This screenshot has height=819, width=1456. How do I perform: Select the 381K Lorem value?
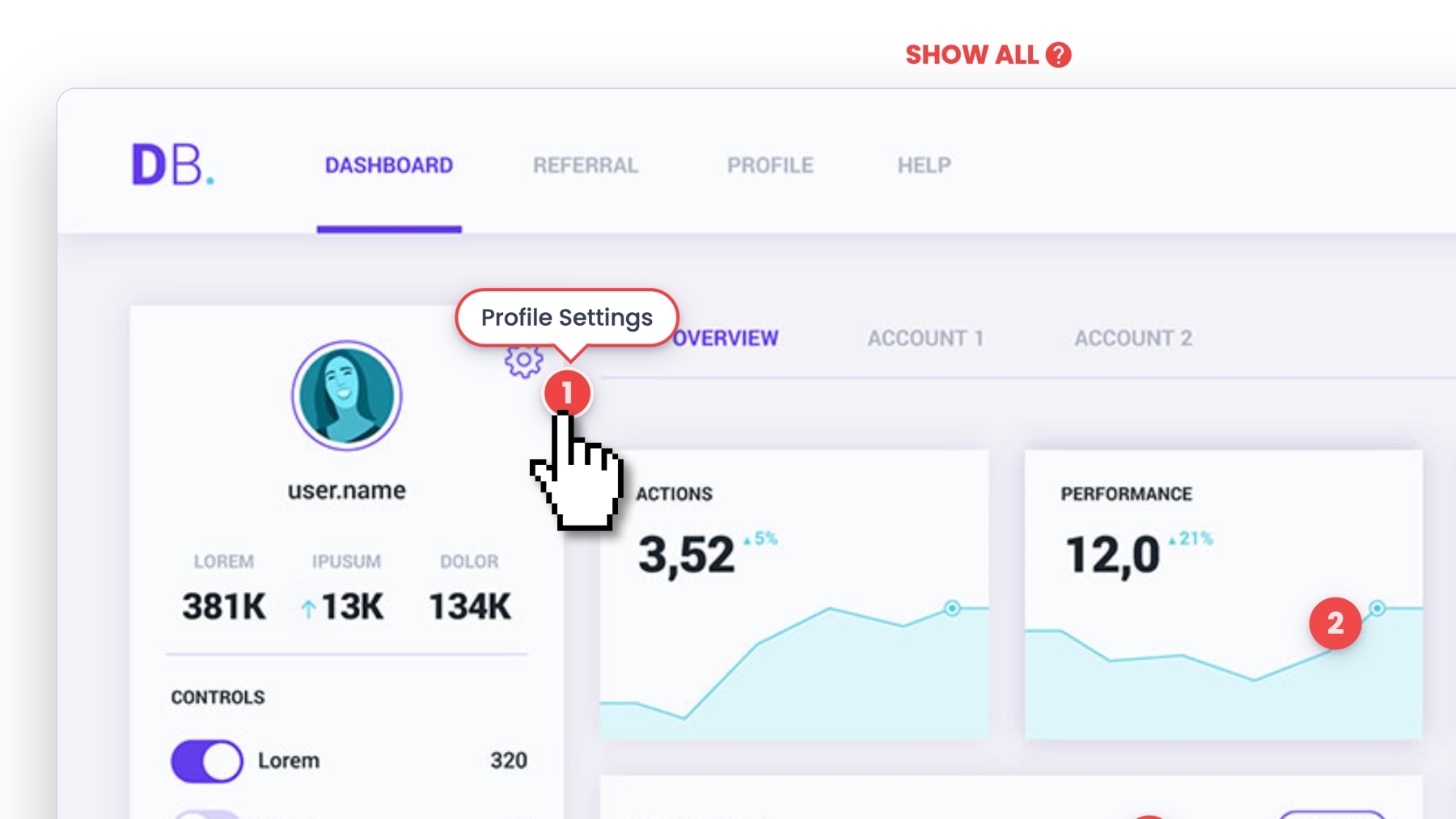(224, 606)
